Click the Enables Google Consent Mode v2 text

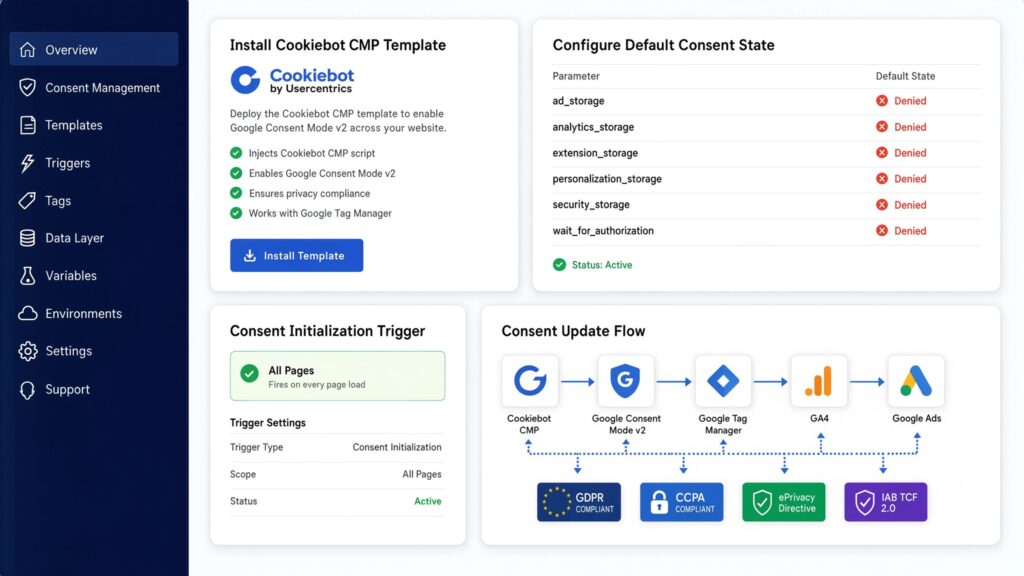pyautogui.click(x=322, y=173)
